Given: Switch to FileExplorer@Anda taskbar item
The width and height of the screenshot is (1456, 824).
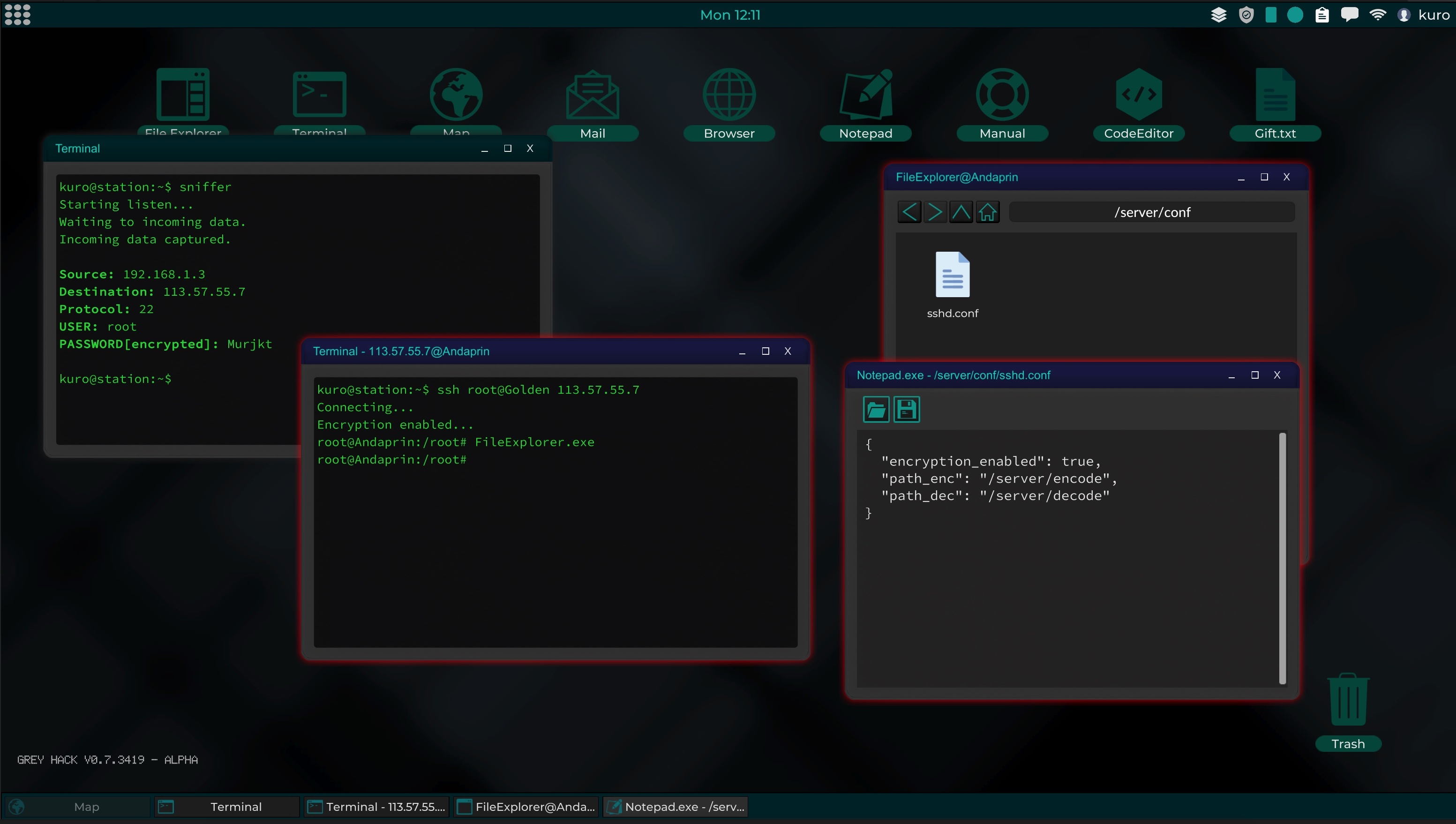Looking at the screenshot, I should pyautogui.click(x=525, y=807).
